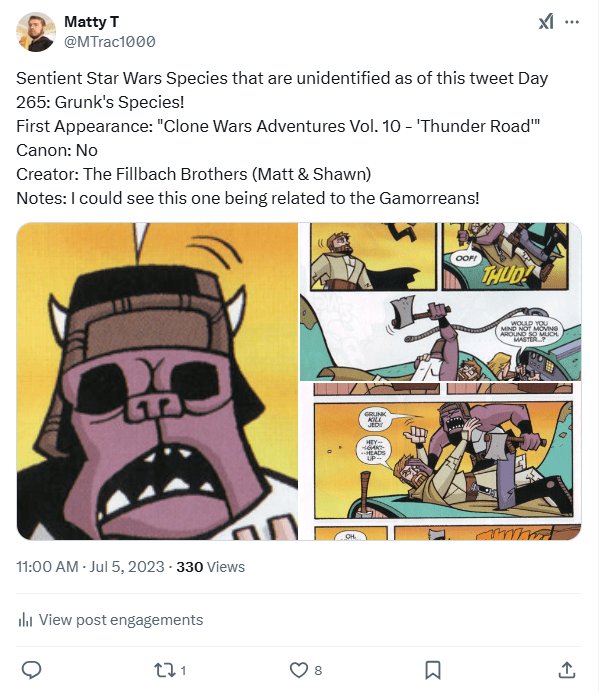Viewport: 600px width, 692px height.
Task: Open the Grok icon in the header
Action: (547, 22)
